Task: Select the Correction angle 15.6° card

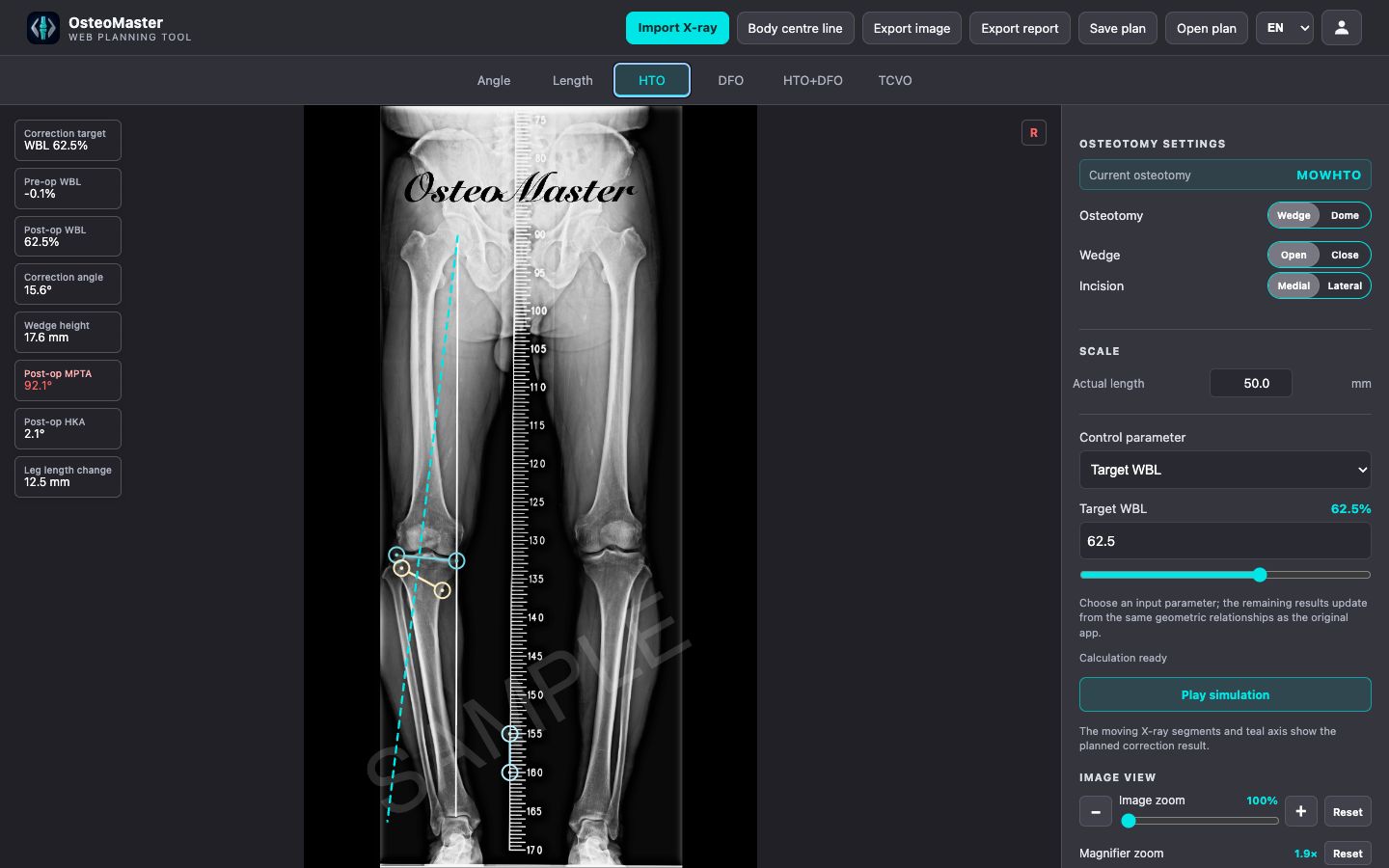Action: pos(68,284)
